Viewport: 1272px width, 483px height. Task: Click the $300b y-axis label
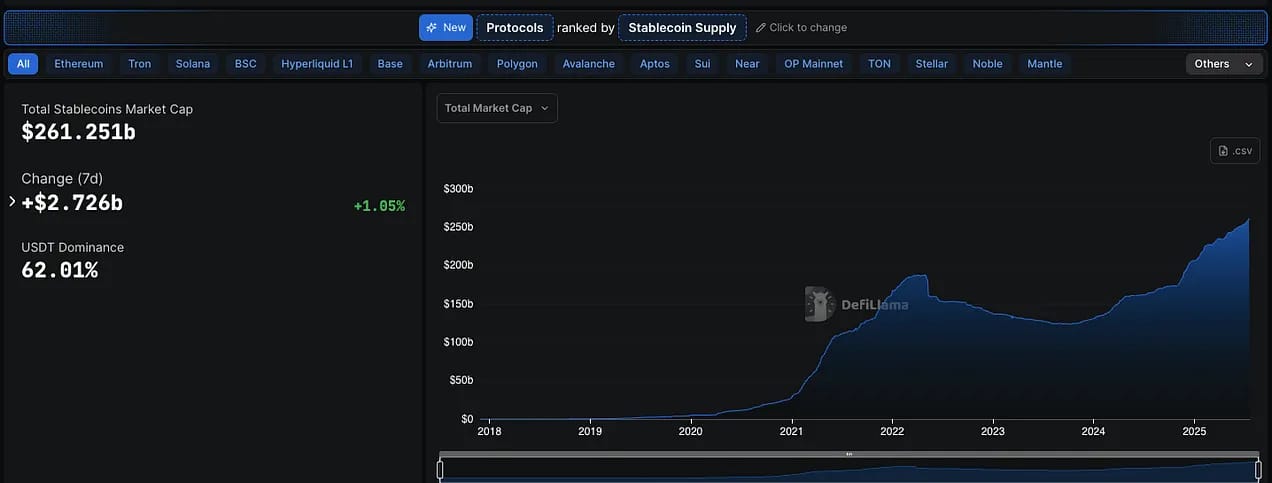coord(458,188)
